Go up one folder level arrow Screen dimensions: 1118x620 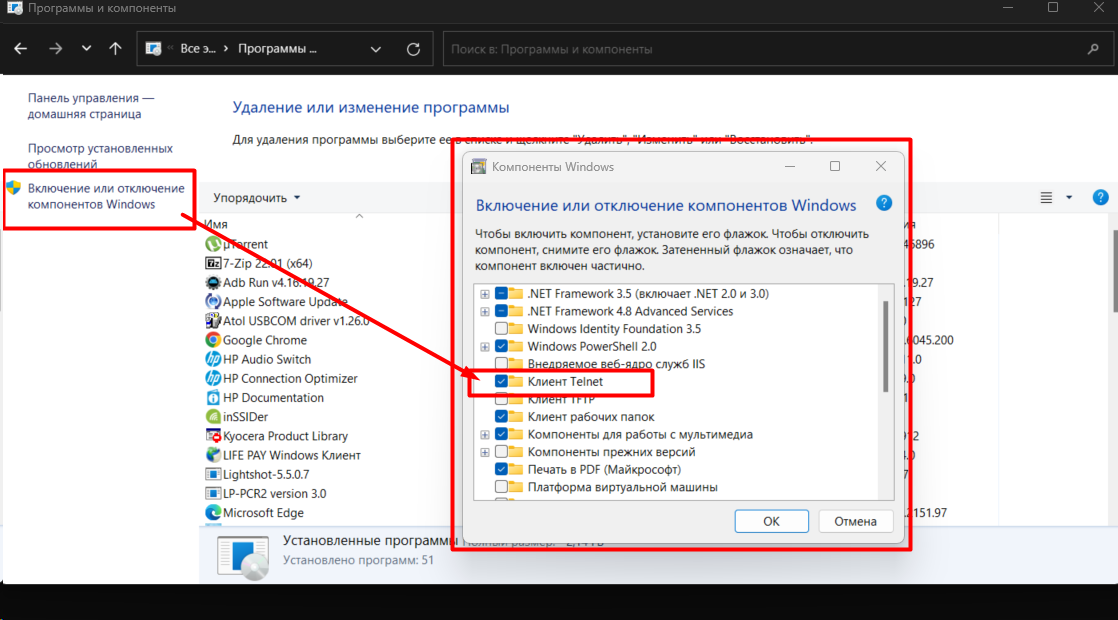point(116,49)
